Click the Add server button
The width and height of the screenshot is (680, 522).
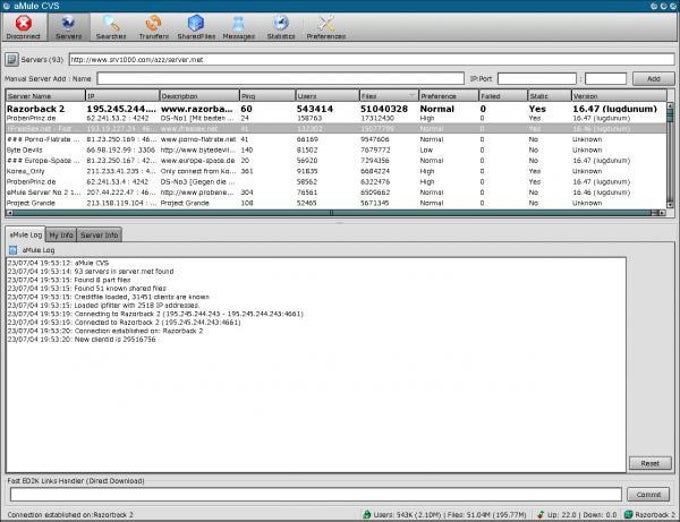653,78
